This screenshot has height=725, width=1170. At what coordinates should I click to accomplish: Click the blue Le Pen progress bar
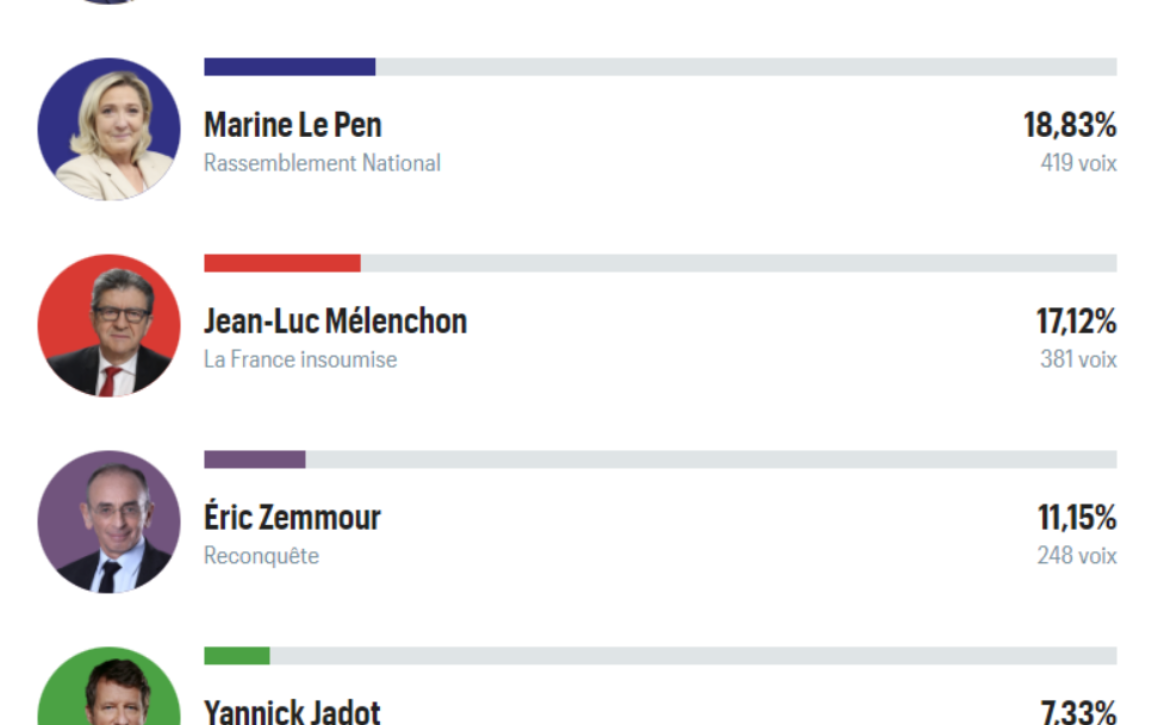coord(290,66)
